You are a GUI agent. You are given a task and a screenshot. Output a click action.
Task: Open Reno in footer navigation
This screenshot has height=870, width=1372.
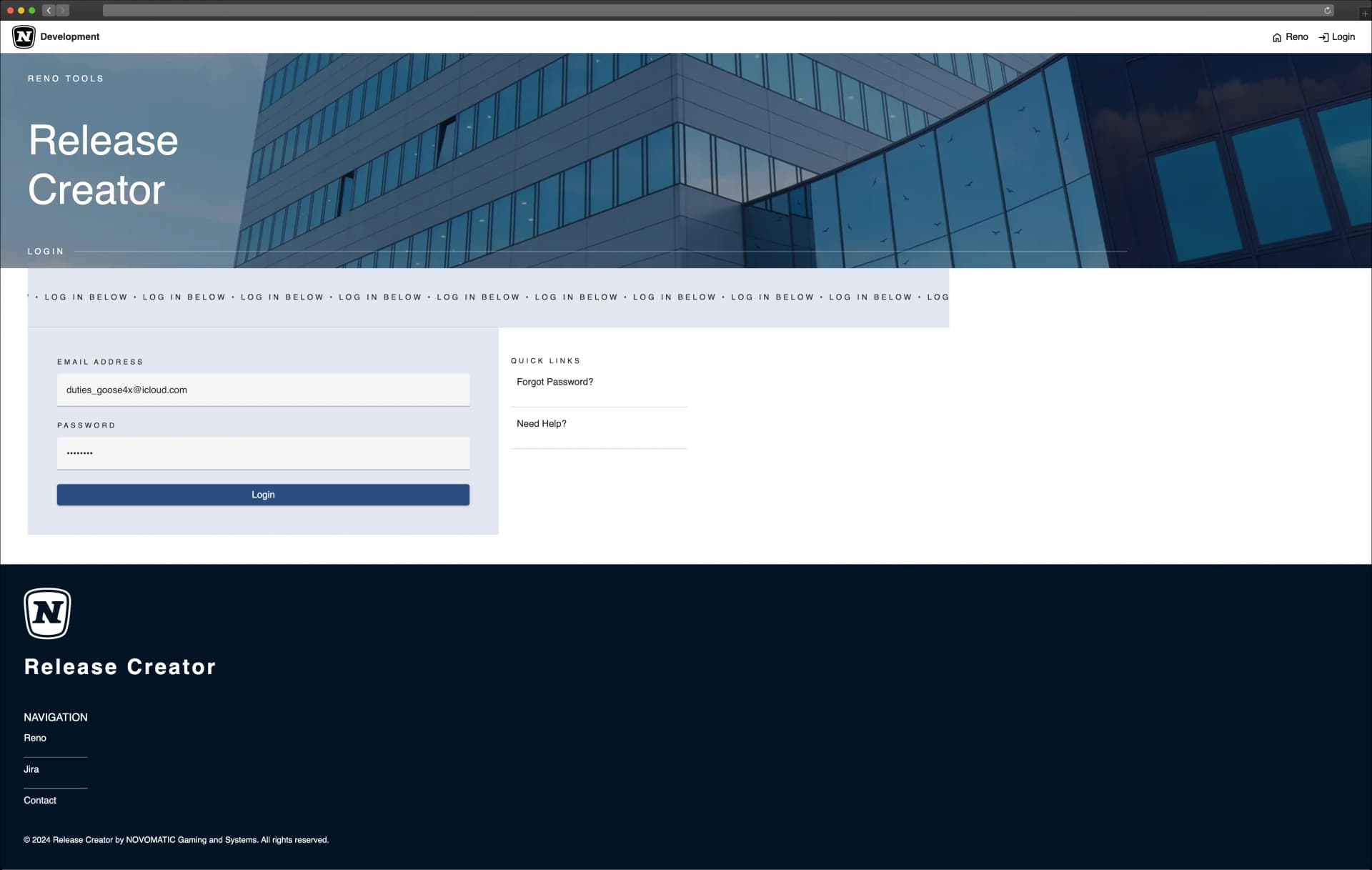[35, 738]
